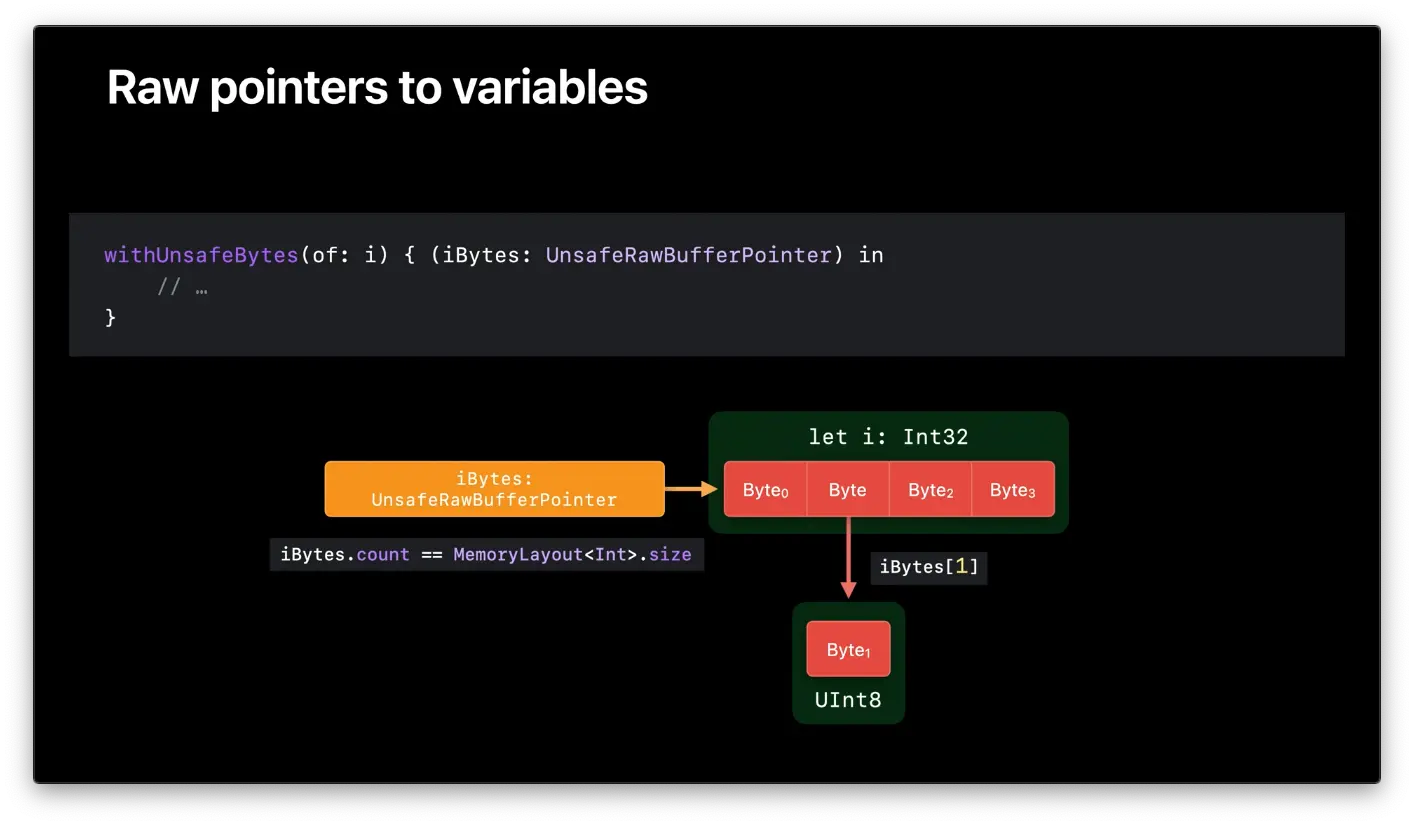Image resolution: width=1414 pixels, height=825 pixels.
Task: Click 'withUnsafeBytes' in the code snippet
Action: click(x=201, y=255)
